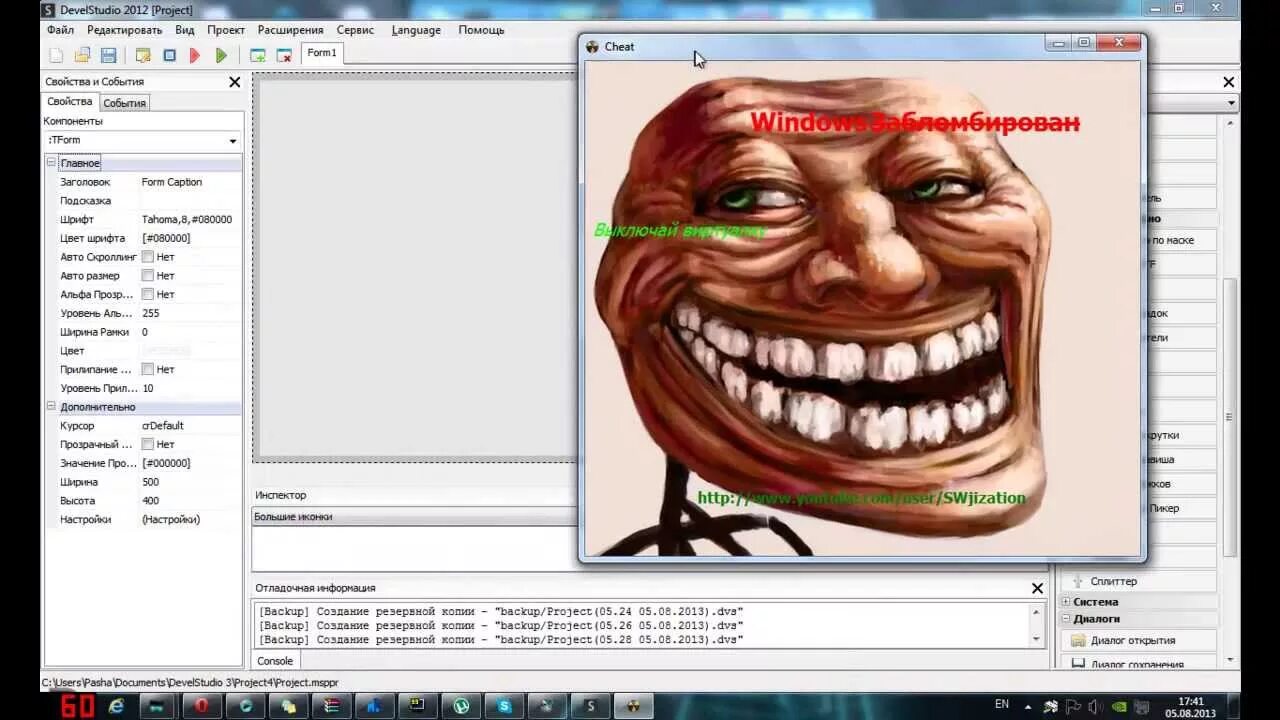Screen dimensions: 1280x720
Task: Open the Вид menu
Action: pyautogui.click(x=185, y=30)
